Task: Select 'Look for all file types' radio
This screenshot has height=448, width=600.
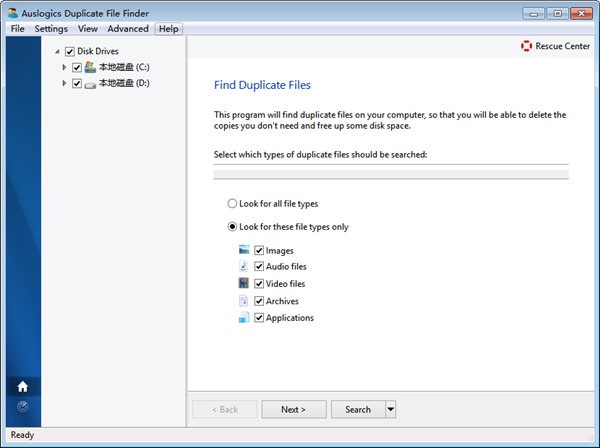Action: pyautogui.click(x=232, y=204)
